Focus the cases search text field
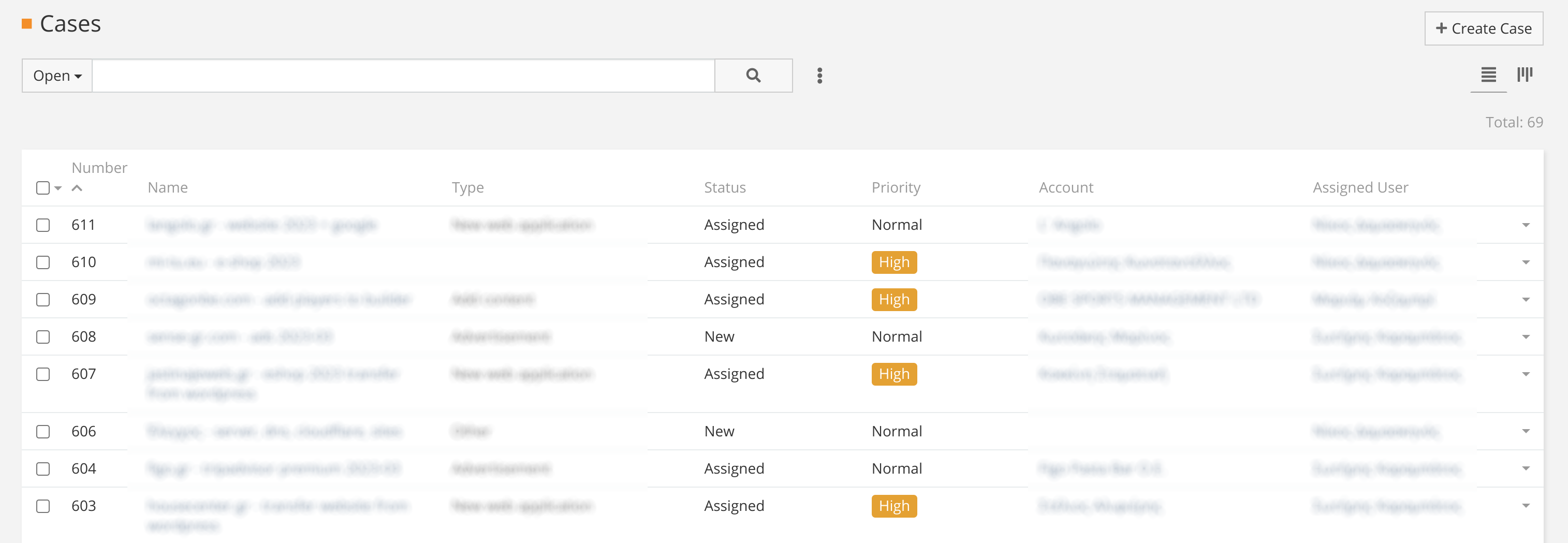Image resolution: width=1568 pixels, height=543 pixels. coord(403,76)
